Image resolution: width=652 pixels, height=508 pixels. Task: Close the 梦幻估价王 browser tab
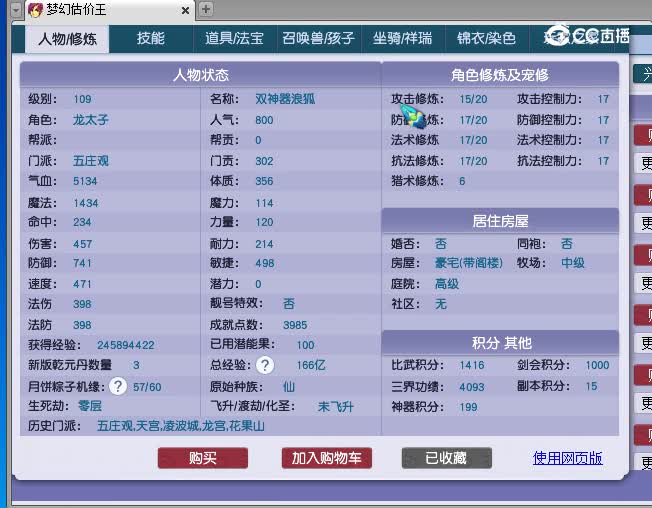185,10
